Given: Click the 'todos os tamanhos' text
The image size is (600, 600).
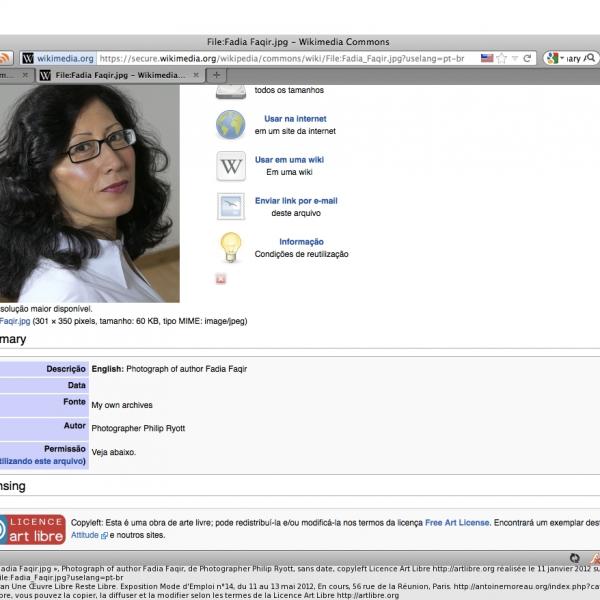Looking at the screenshot, I should point(289,90).
